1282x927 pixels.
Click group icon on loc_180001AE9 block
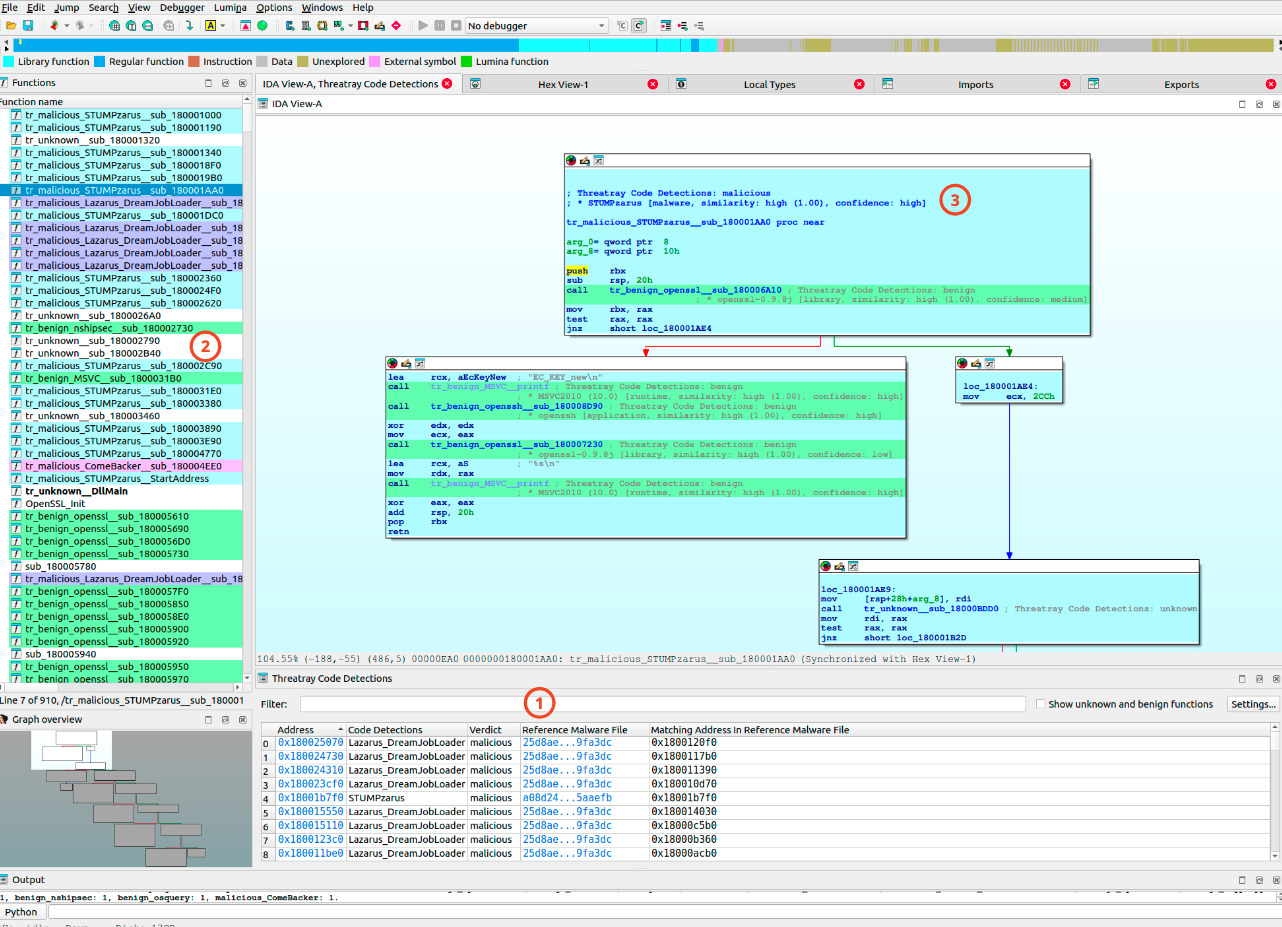click(852, 566)
